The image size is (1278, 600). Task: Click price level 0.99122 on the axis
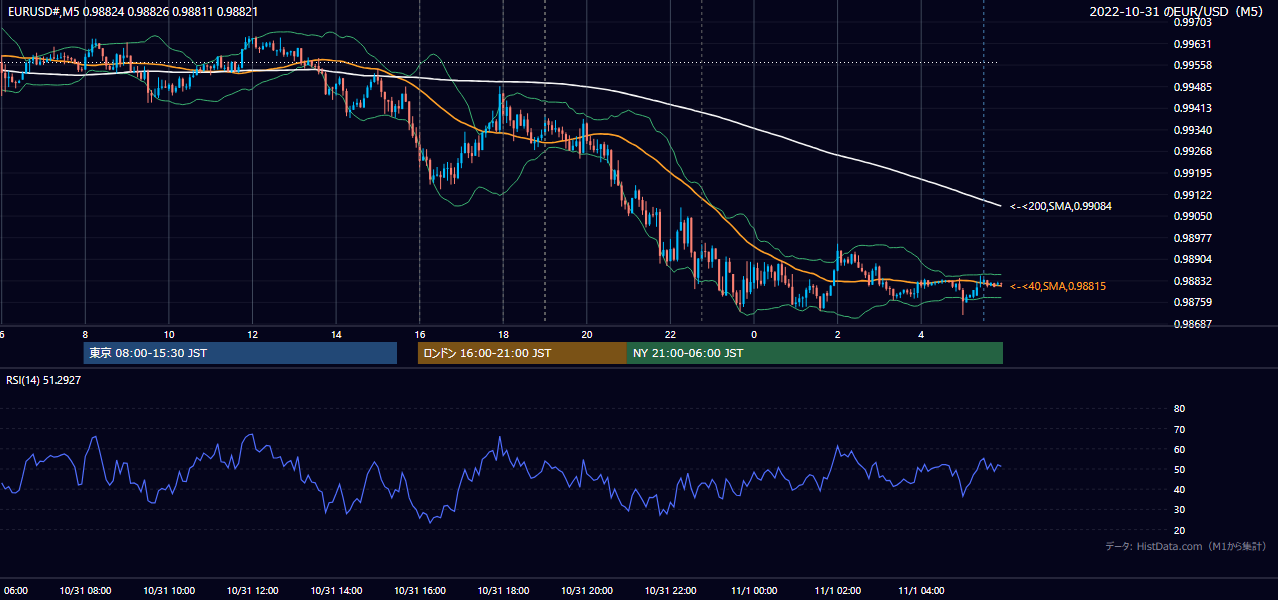click(x=1192, y=195)
